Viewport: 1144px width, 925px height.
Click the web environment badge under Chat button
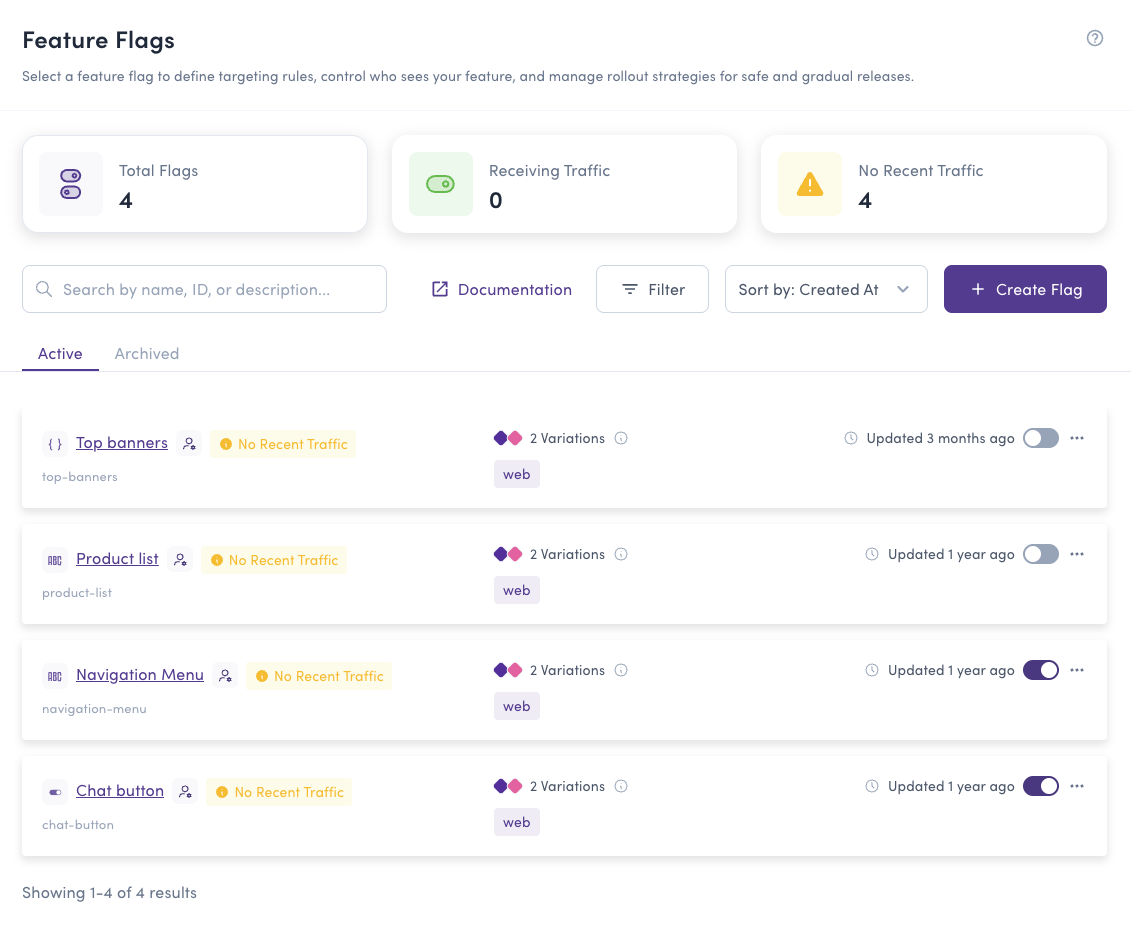pos(516,821)
